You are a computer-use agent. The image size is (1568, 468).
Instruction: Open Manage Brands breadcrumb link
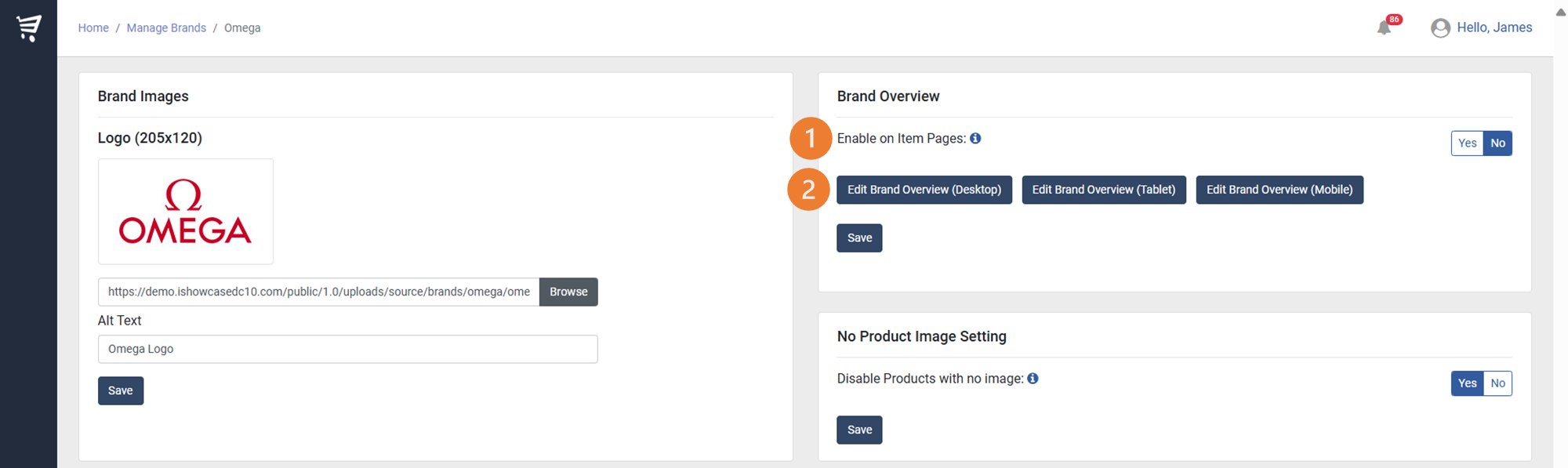pos(166,28)
